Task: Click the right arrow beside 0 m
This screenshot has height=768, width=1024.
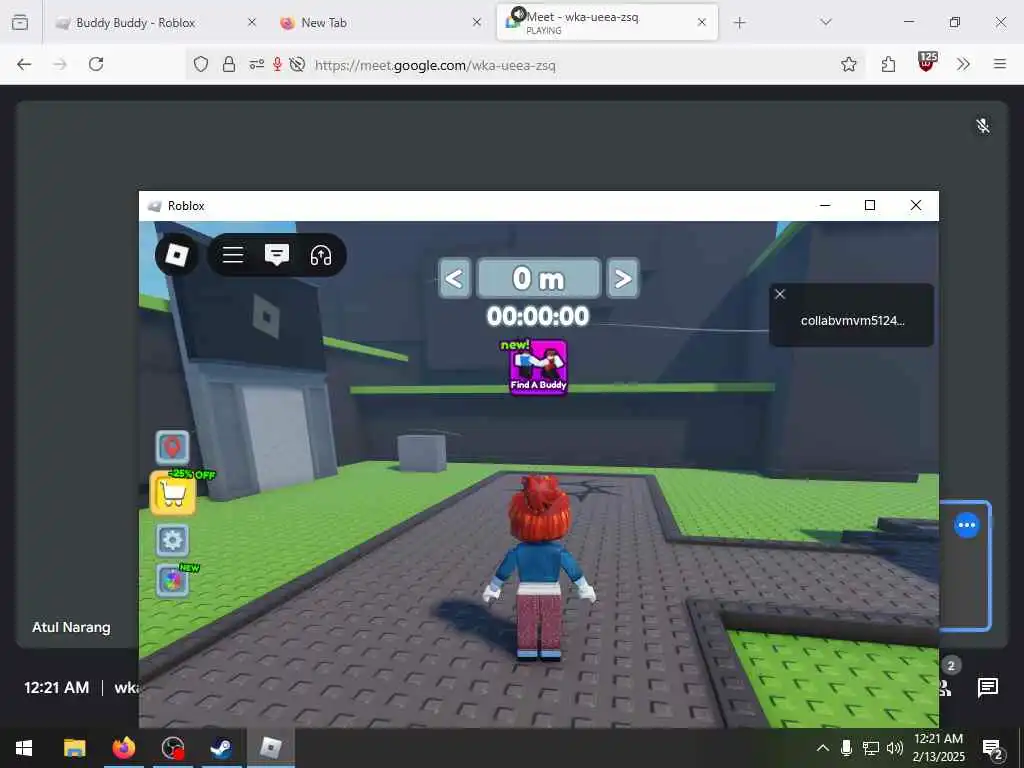Action: coord(622,278)
